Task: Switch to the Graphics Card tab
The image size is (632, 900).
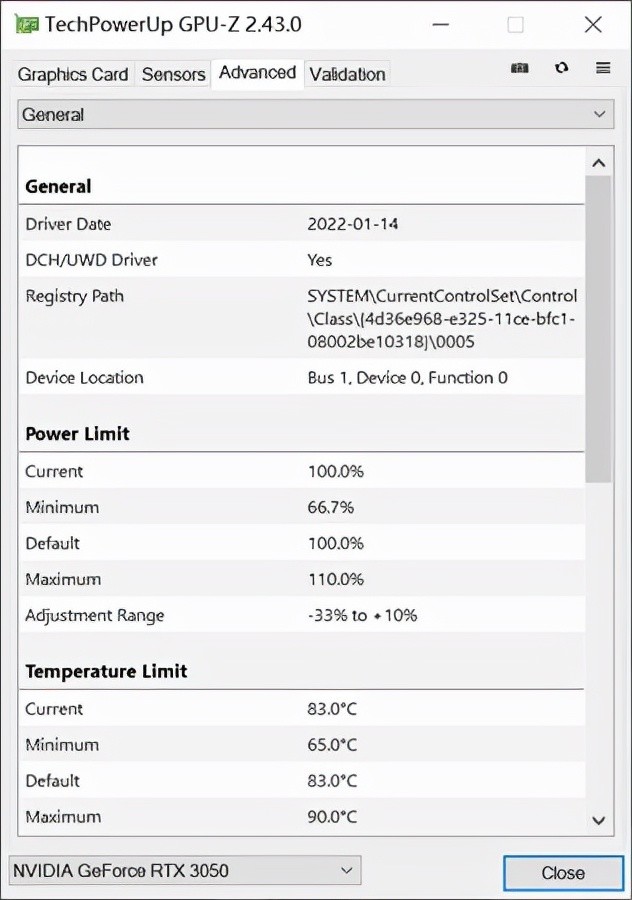Action: (x=72, y=74)
